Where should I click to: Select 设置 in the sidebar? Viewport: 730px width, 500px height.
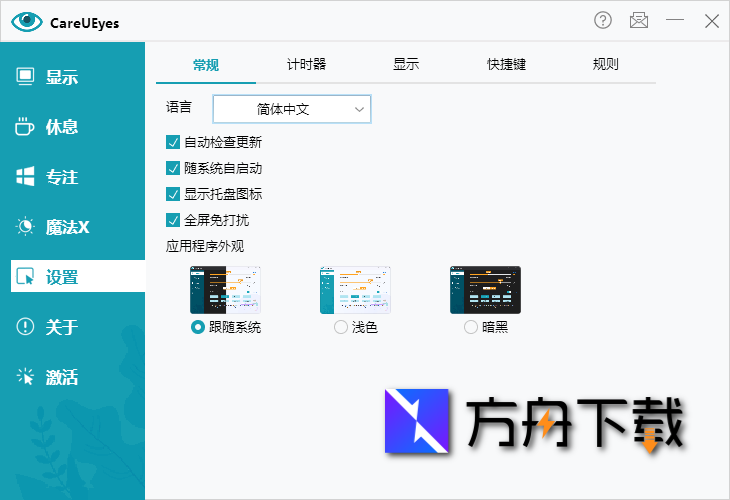pos(78,276)
